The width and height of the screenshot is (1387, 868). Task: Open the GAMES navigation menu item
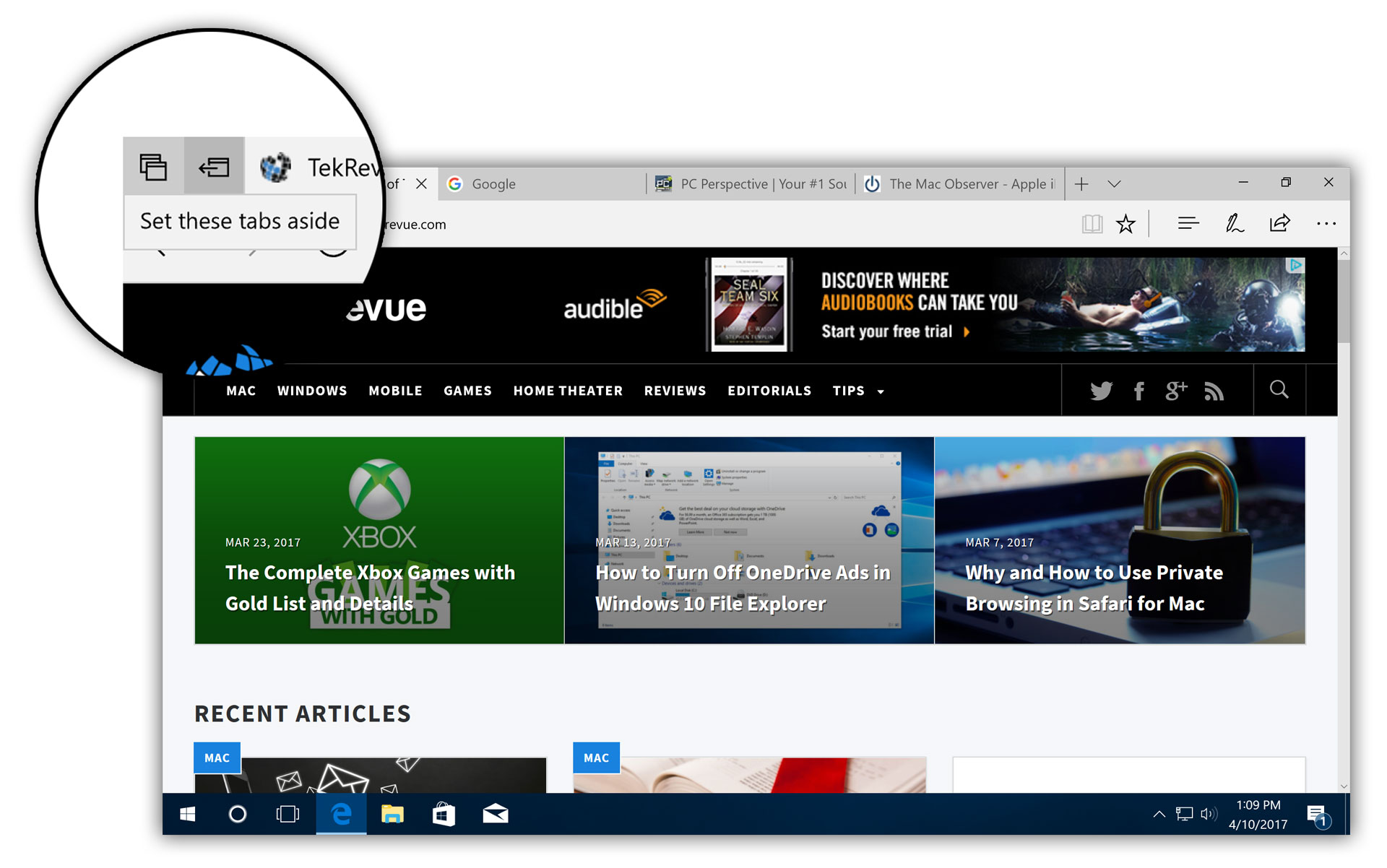[x=467, y=391]
